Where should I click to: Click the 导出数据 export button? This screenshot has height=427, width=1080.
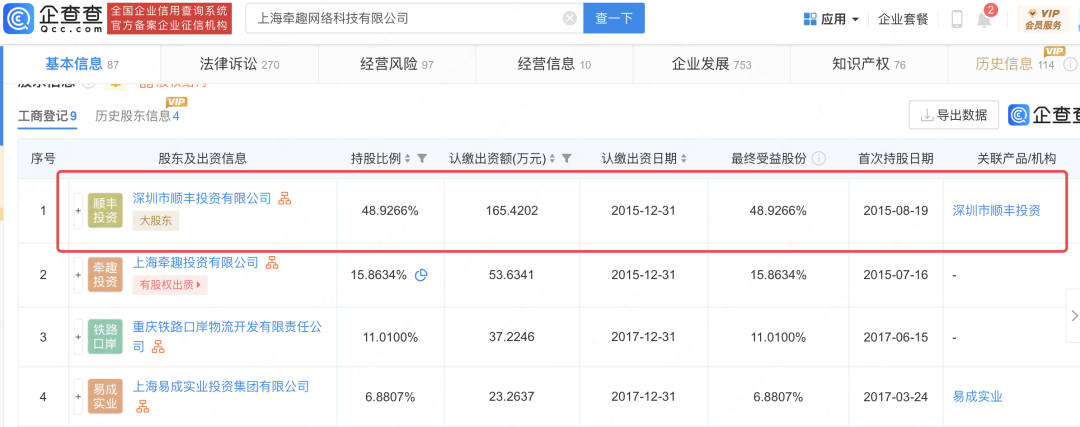click(x=954, y=115)
